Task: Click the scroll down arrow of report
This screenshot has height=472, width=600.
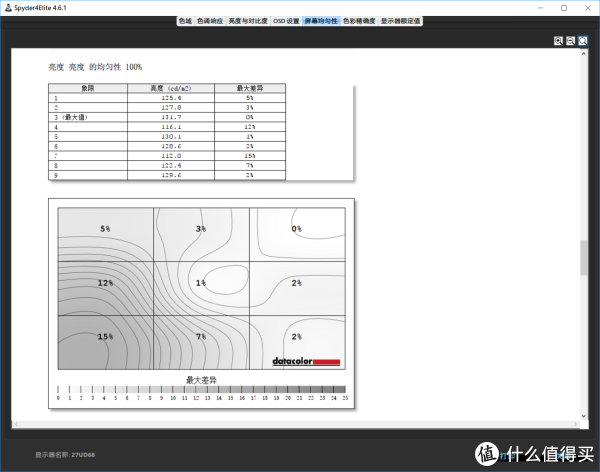Action: 584,416
